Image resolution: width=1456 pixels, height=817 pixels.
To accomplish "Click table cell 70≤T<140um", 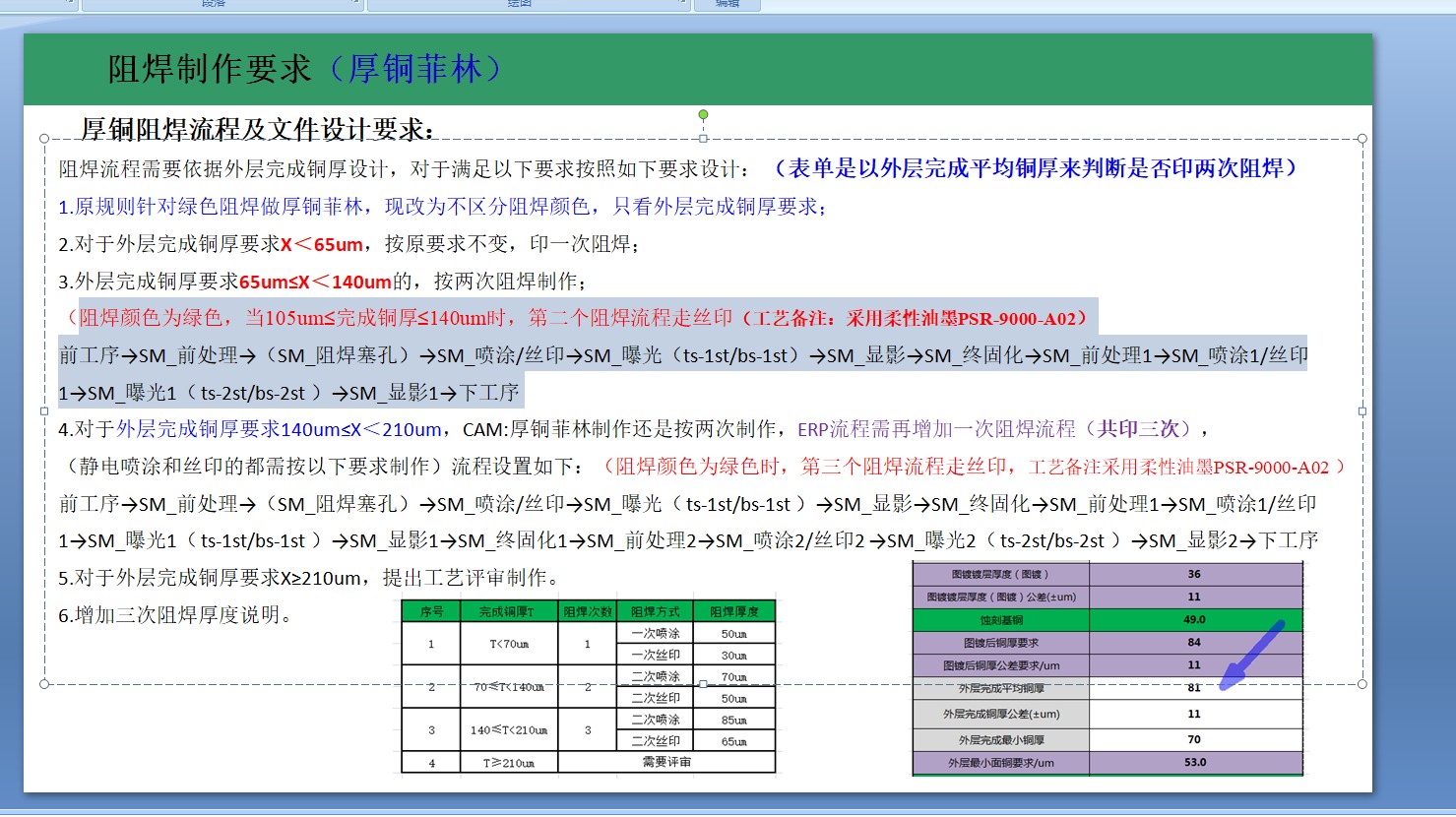I will (509, 687).
